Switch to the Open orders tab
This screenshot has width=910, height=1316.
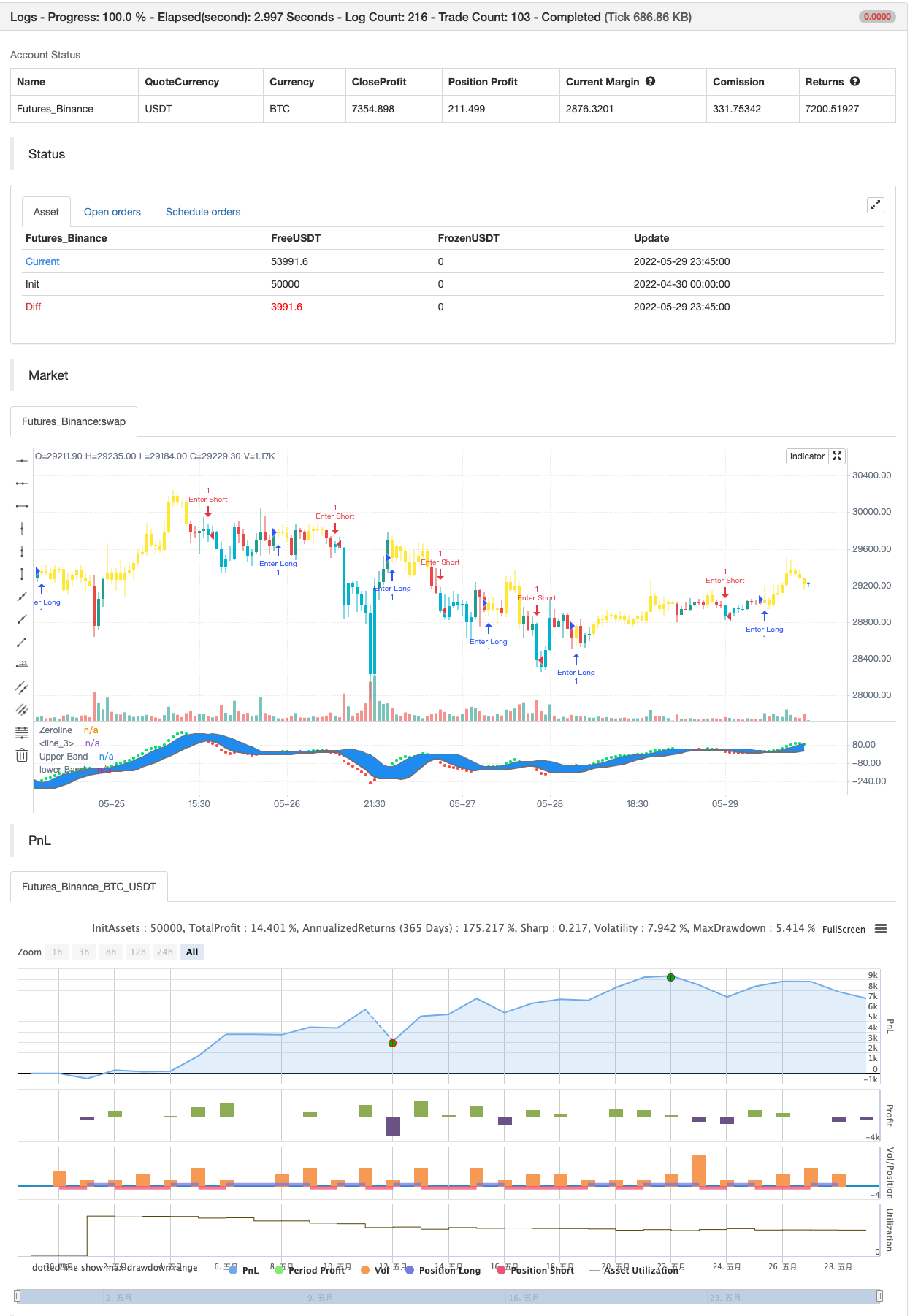pyautogui.click(x=112, y=212)
